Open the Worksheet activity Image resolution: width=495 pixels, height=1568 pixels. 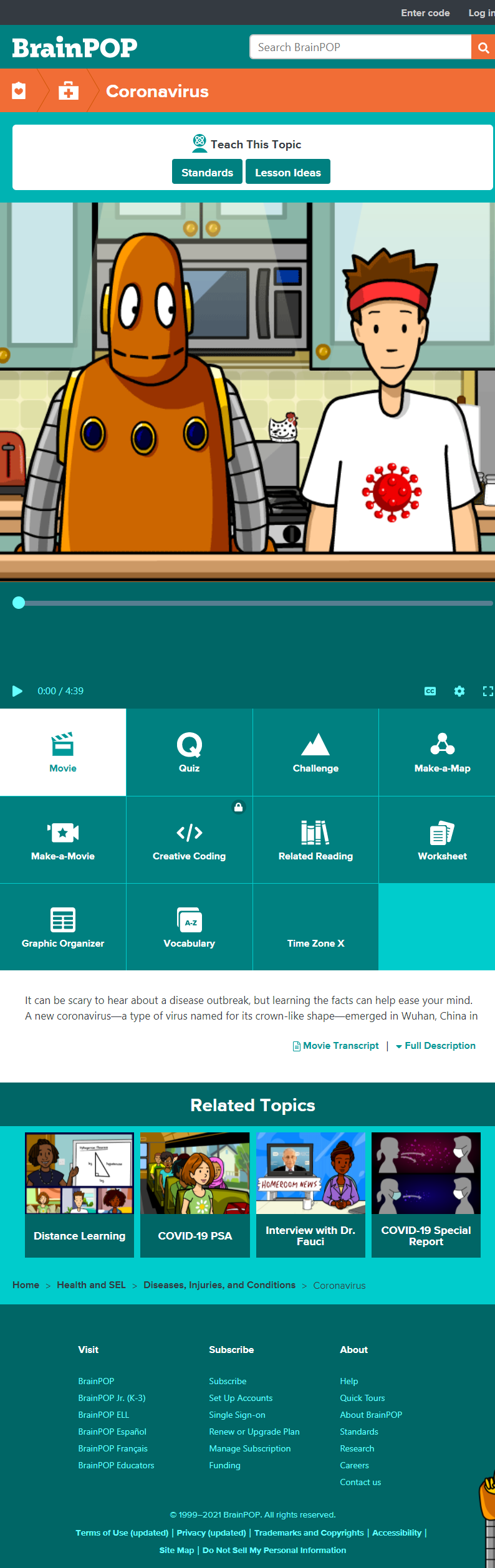tap(442, 840)
